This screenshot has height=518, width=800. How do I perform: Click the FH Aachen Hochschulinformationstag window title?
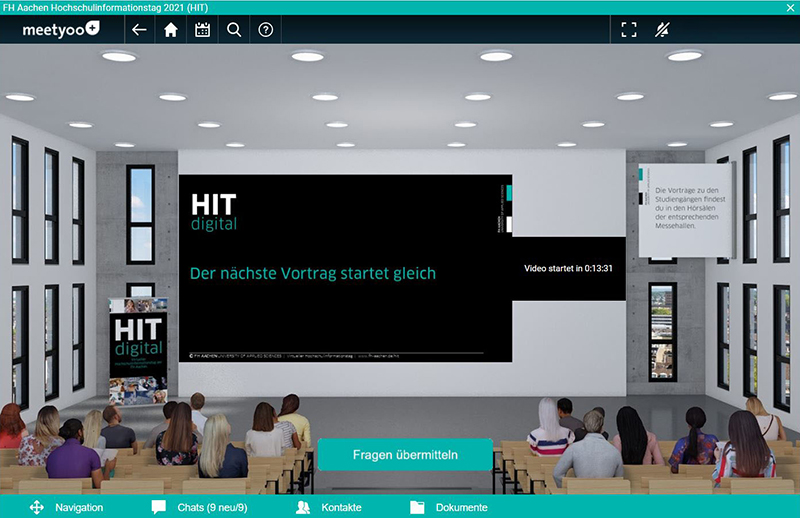106,7
